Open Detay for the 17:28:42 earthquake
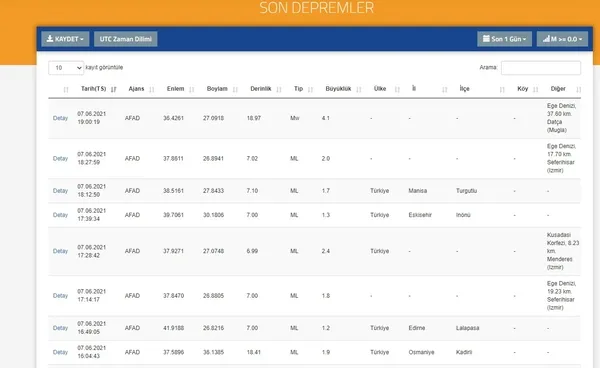The height and width of the screenshot is (368, 600). point(60,251)
